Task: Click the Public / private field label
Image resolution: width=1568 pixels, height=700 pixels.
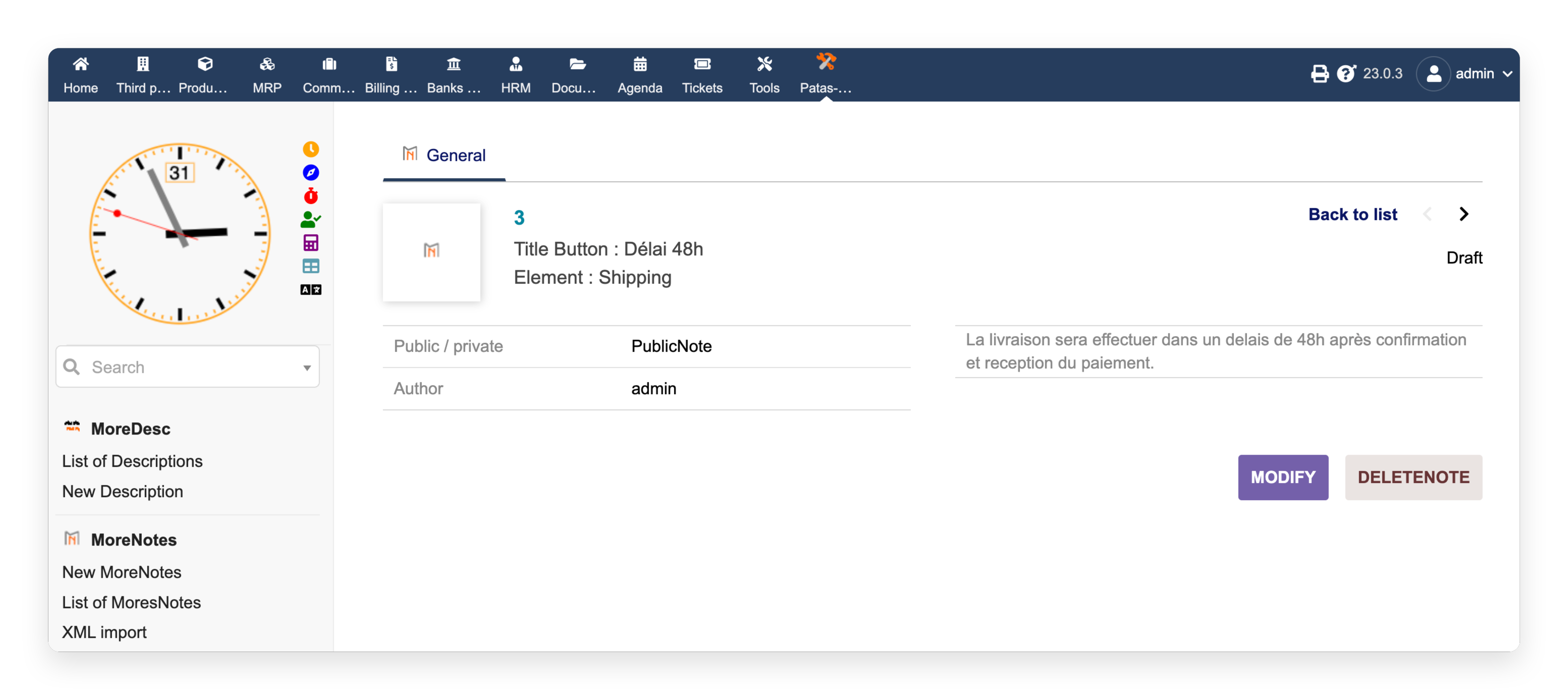Action: [448, 346]
